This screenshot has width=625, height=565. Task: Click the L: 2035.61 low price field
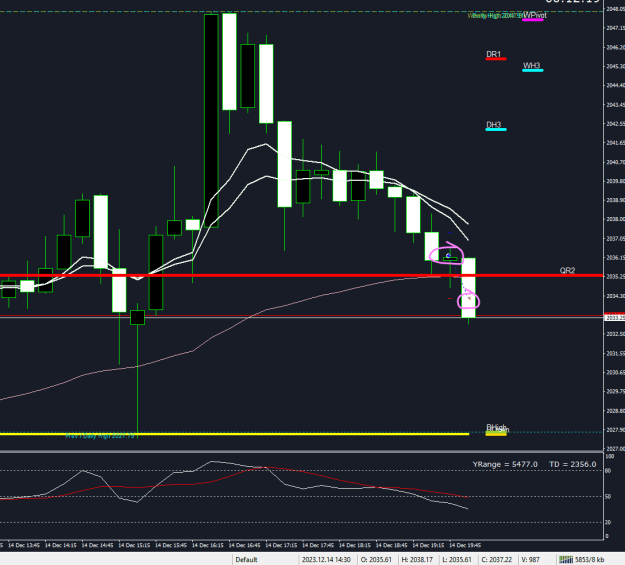457,559
